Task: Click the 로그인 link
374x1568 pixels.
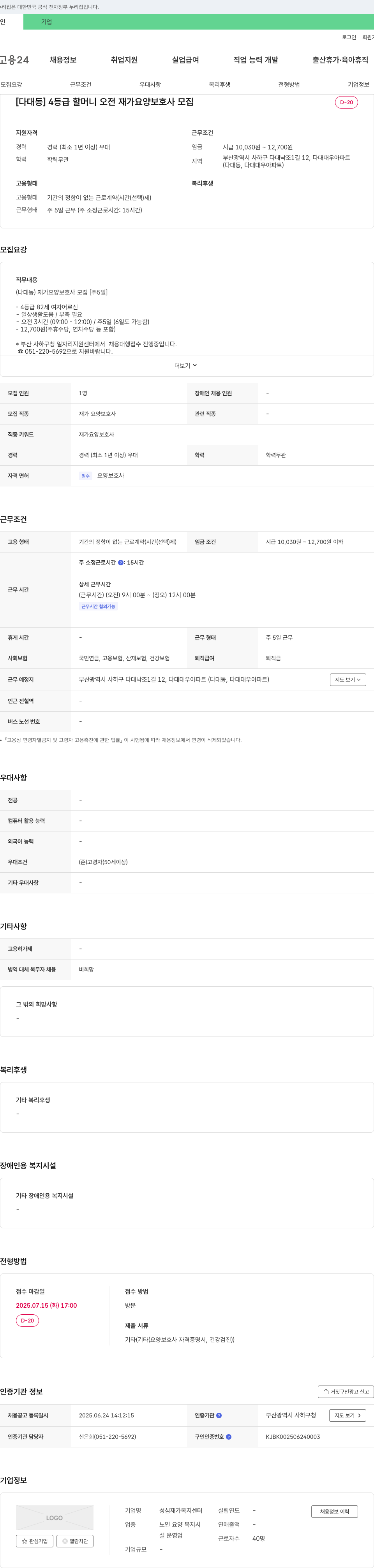Action: pyautogui.click(x=349, y=37)
